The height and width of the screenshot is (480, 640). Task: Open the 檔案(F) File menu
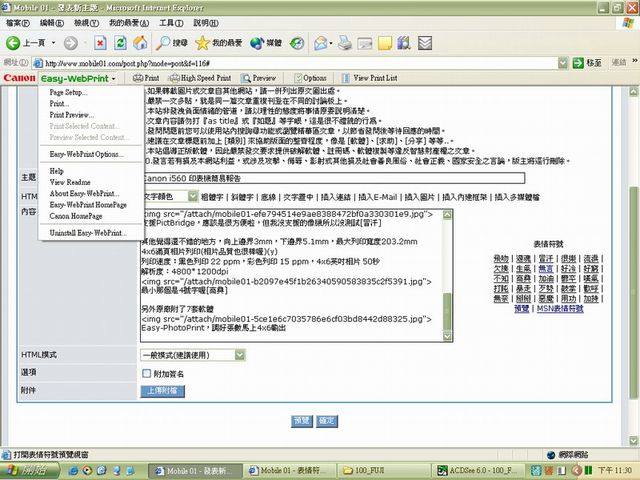pos(18,23)
